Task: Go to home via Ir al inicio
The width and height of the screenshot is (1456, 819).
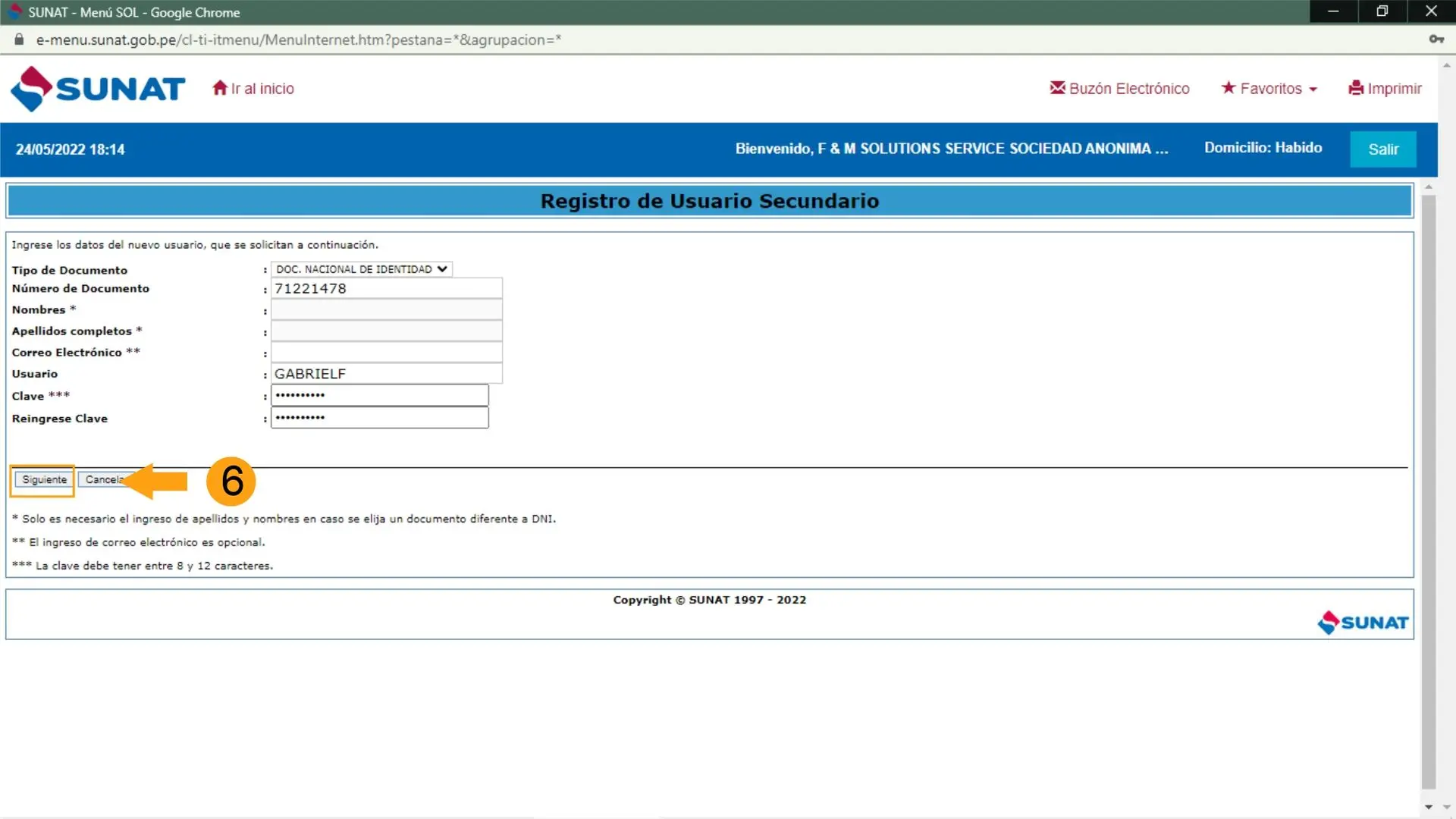Action: (253, 89)
